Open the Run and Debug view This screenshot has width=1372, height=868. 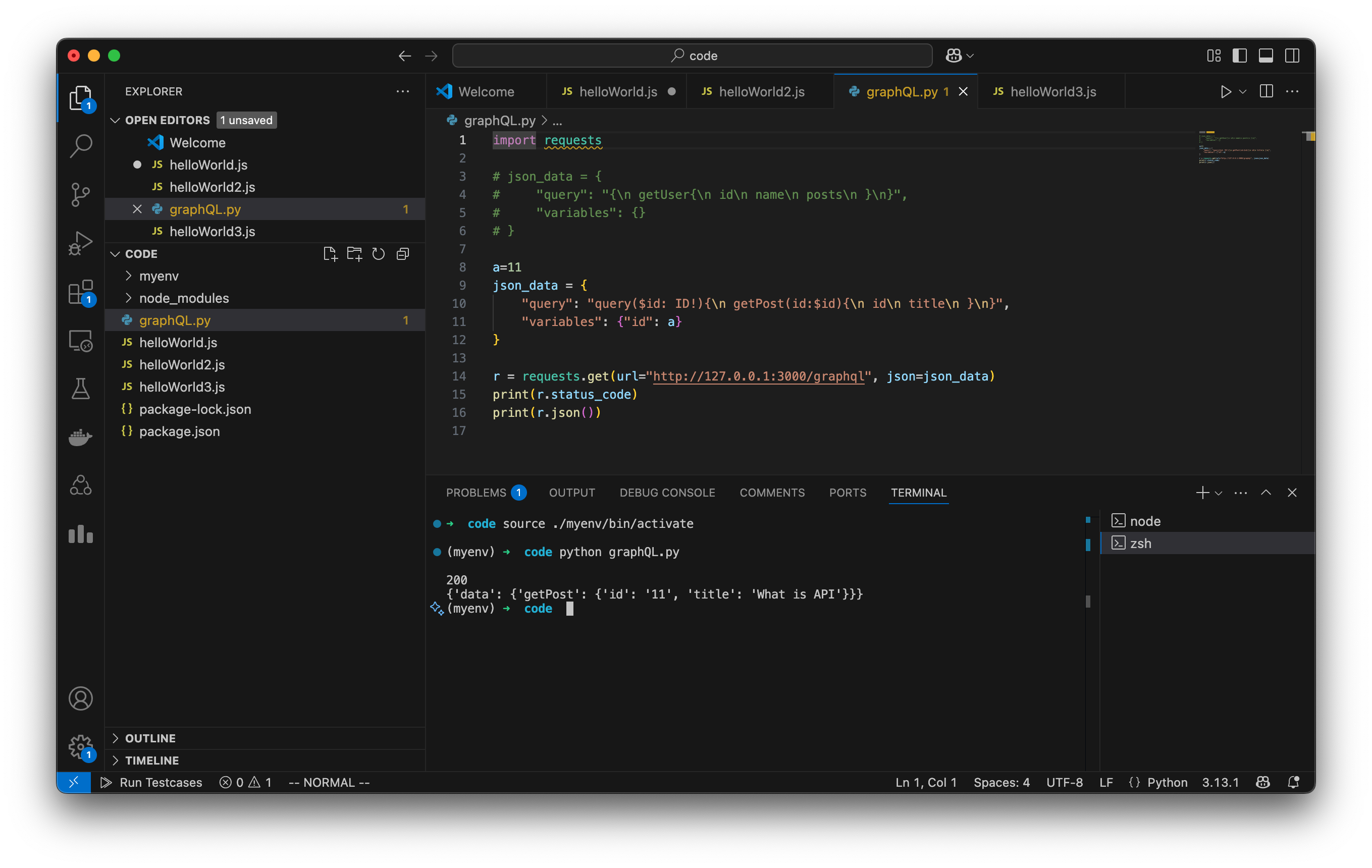(x=80, y=242)
